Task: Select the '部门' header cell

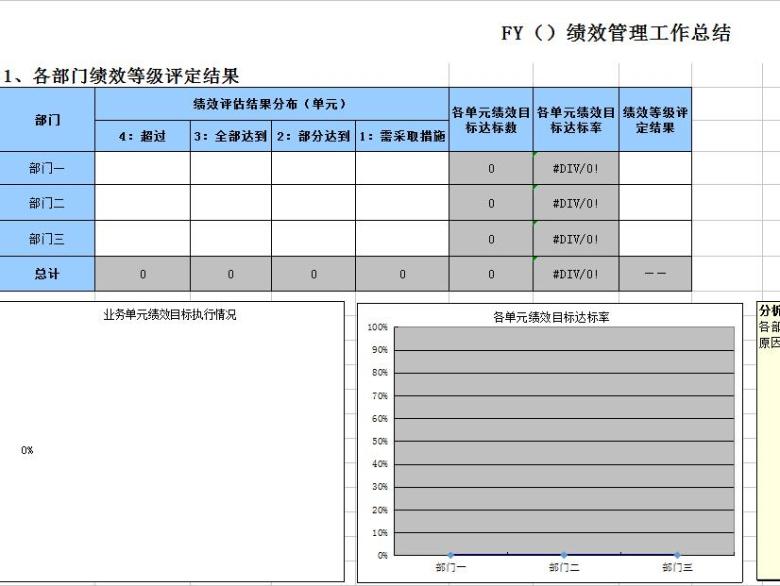Action: (47, 120)
